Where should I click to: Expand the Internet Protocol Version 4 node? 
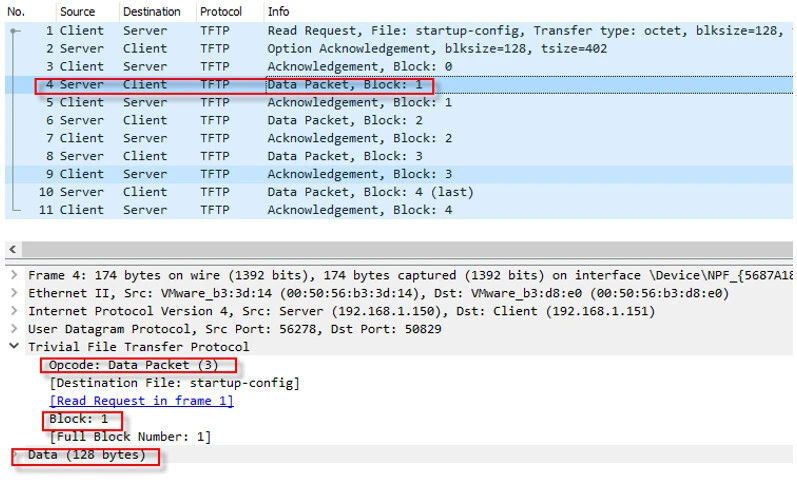[x=13, y=311]
